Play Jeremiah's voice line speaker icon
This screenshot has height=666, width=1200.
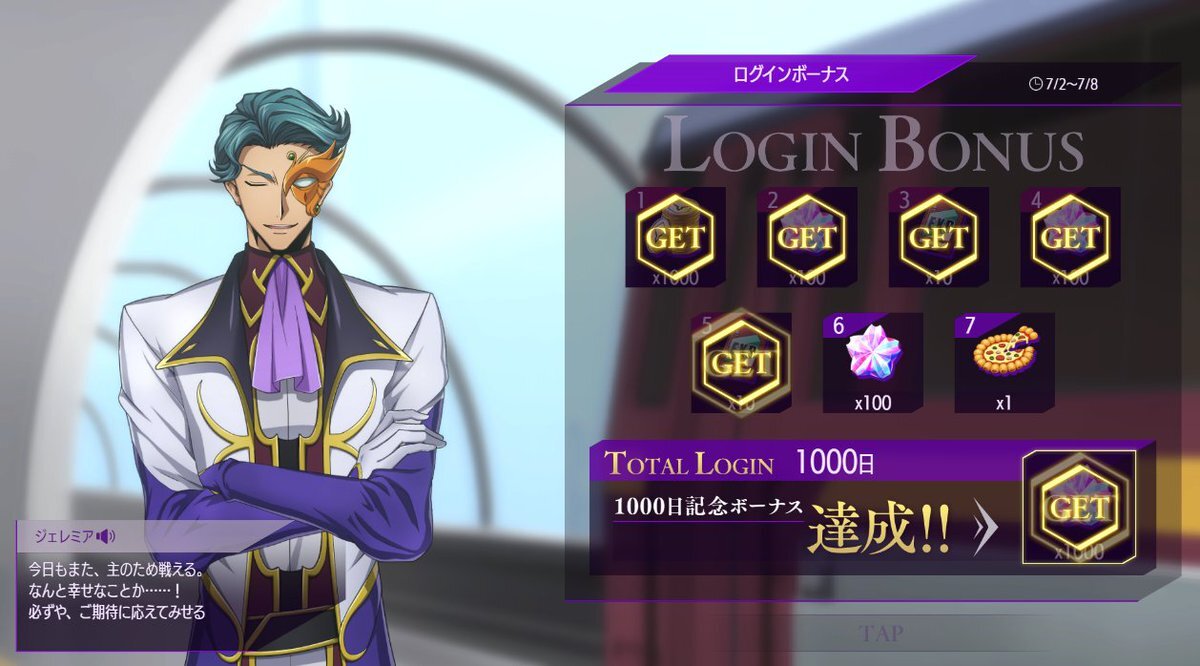107,536
